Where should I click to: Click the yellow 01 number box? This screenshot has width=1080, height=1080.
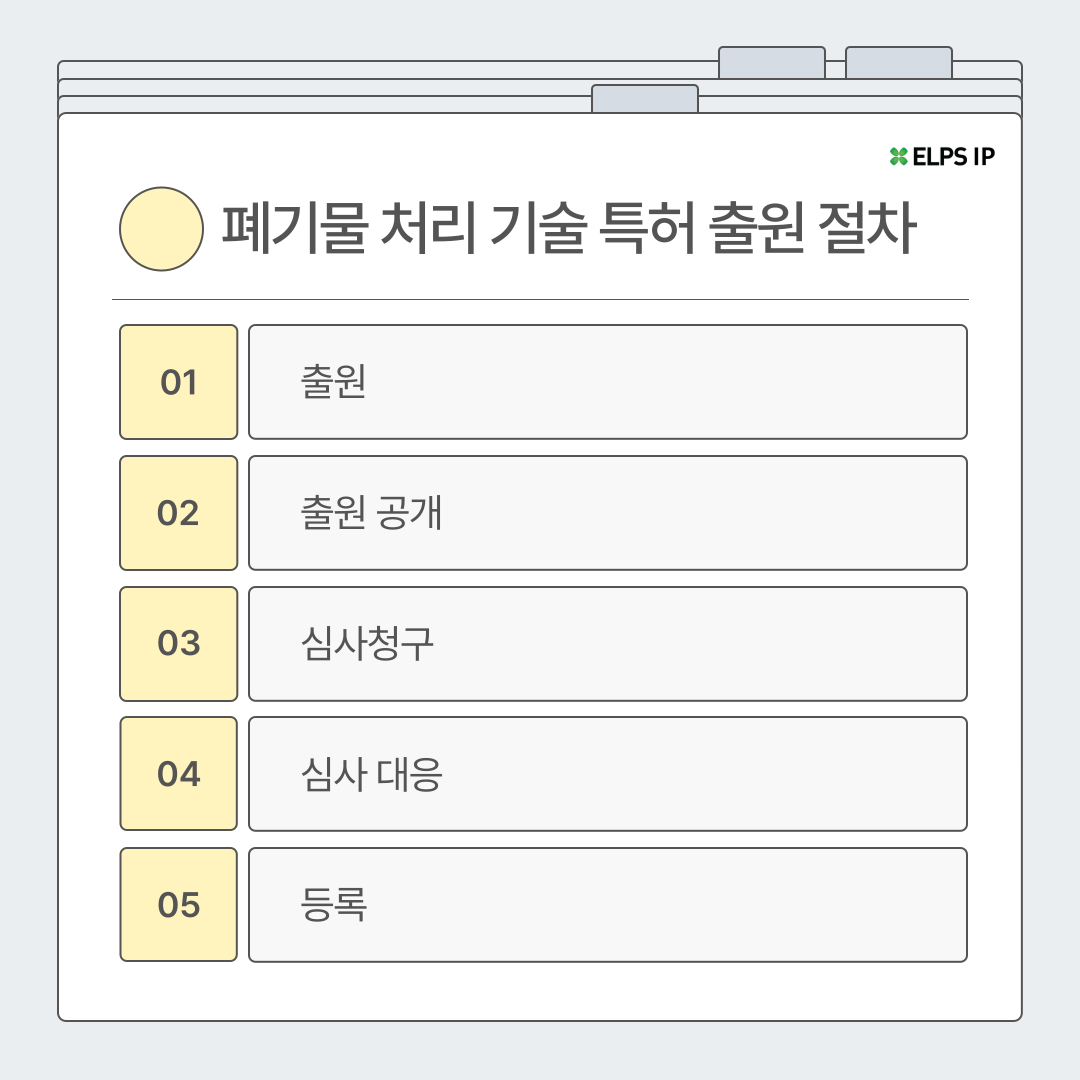pyautogui.click(x=178, y=382)
